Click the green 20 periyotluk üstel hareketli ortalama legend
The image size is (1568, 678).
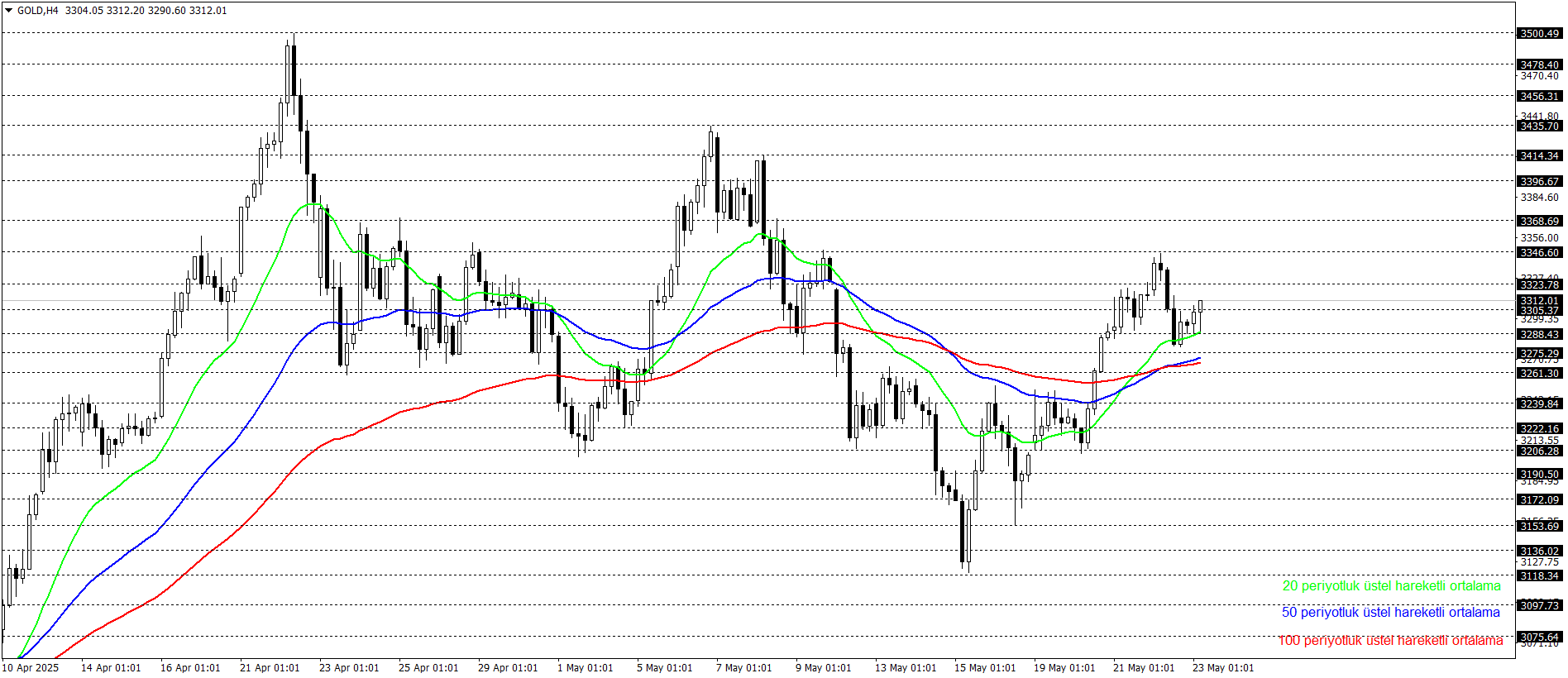1391,586
